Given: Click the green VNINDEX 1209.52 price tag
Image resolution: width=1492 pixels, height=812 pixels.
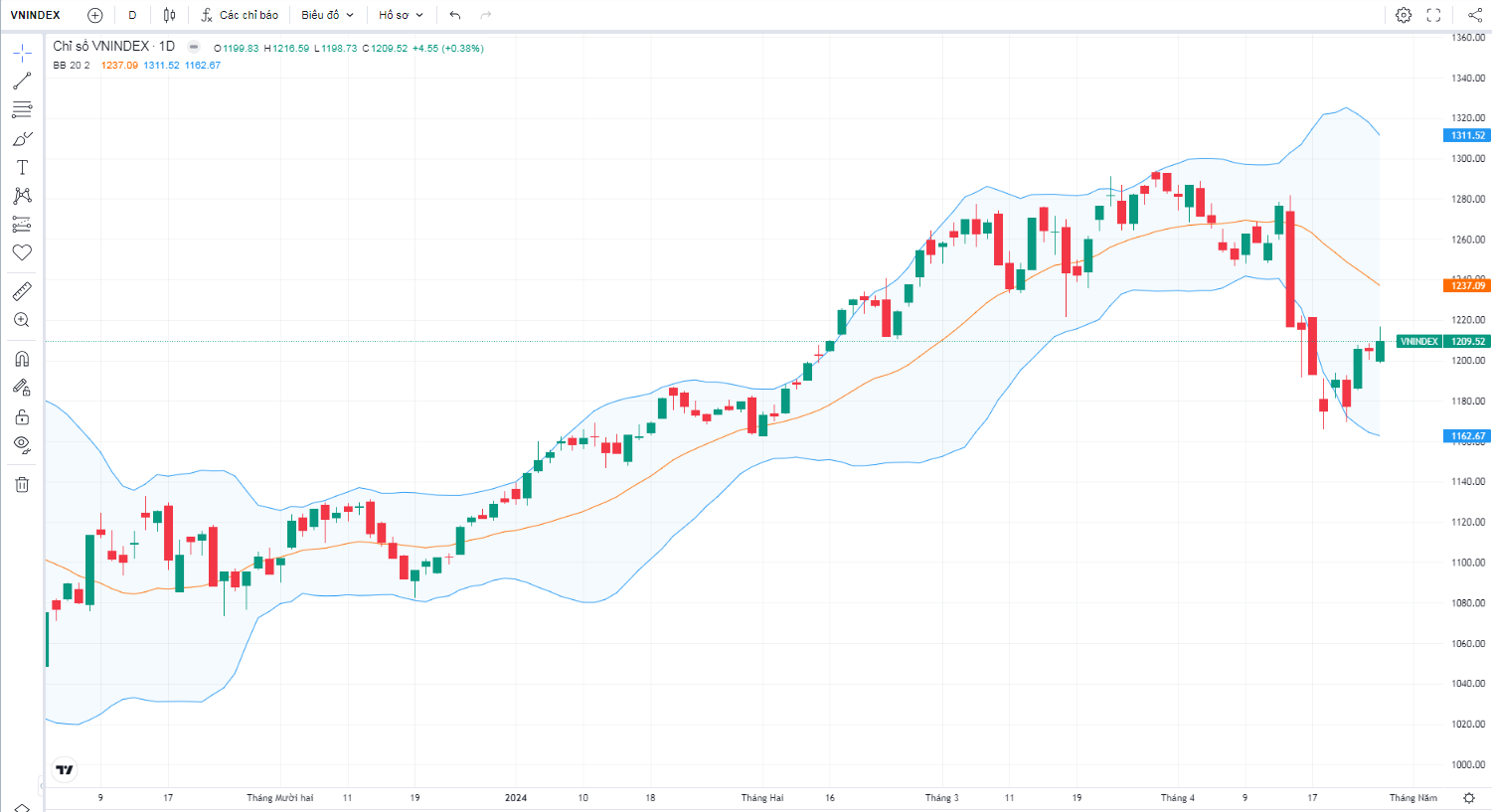Looking at the screenshot, I should pyautogui.click(x=1442, y=341).
